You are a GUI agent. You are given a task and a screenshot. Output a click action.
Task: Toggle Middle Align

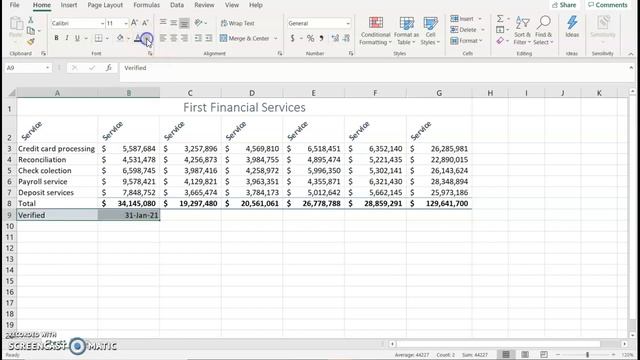pos(173,23)
